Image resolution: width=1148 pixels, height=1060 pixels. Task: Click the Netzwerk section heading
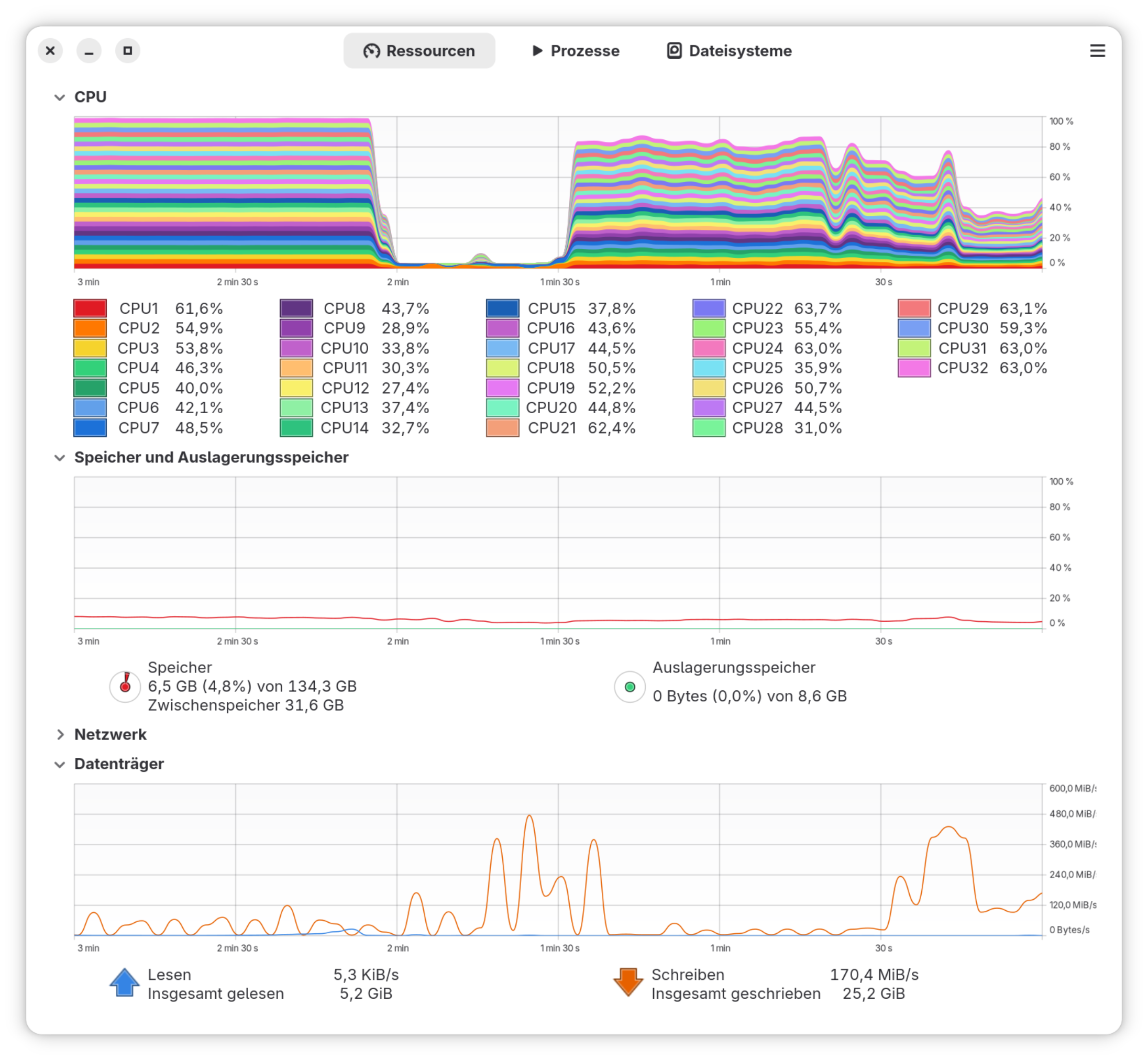[x=110, y=735]
